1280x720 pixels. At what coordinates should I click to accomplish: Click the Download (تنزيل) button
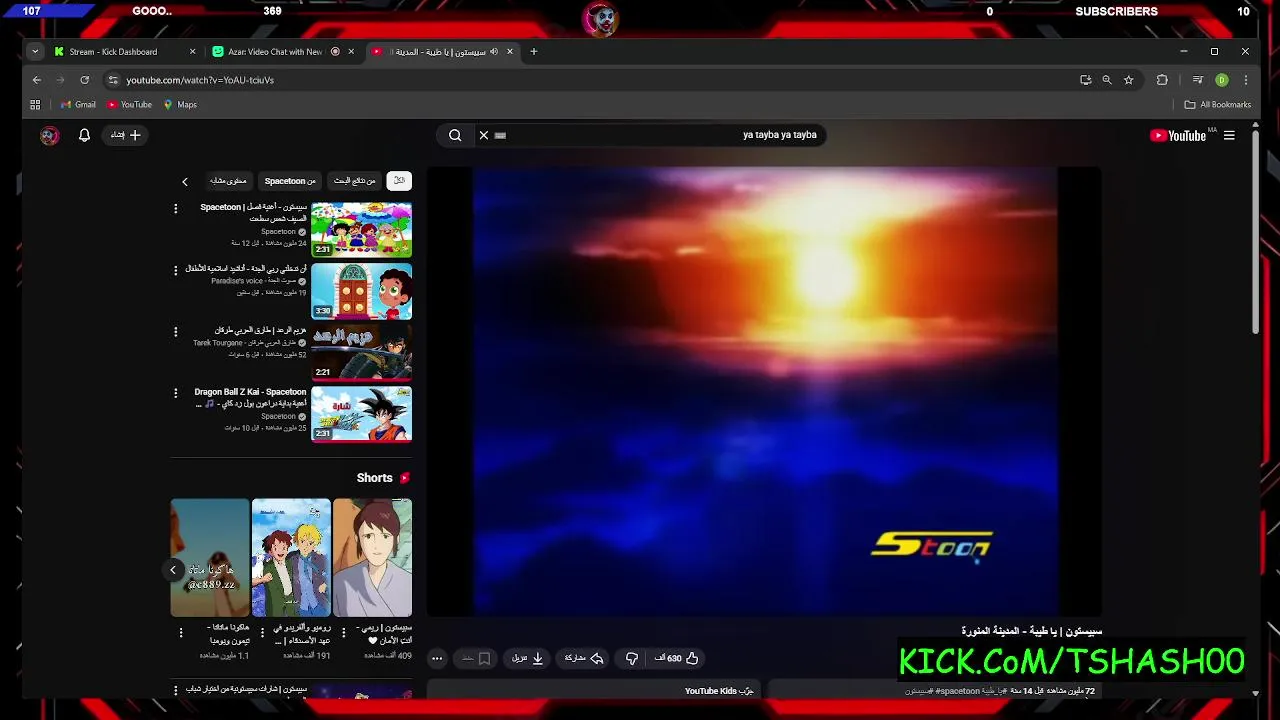[527, 658]
